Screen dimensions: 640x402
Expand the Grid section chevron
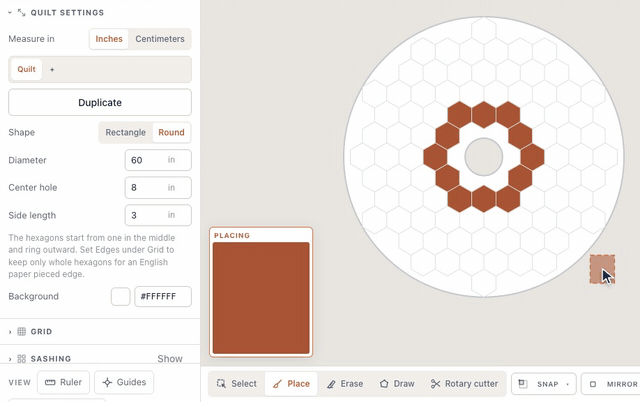pyautogui.click(x=10, y=332)
